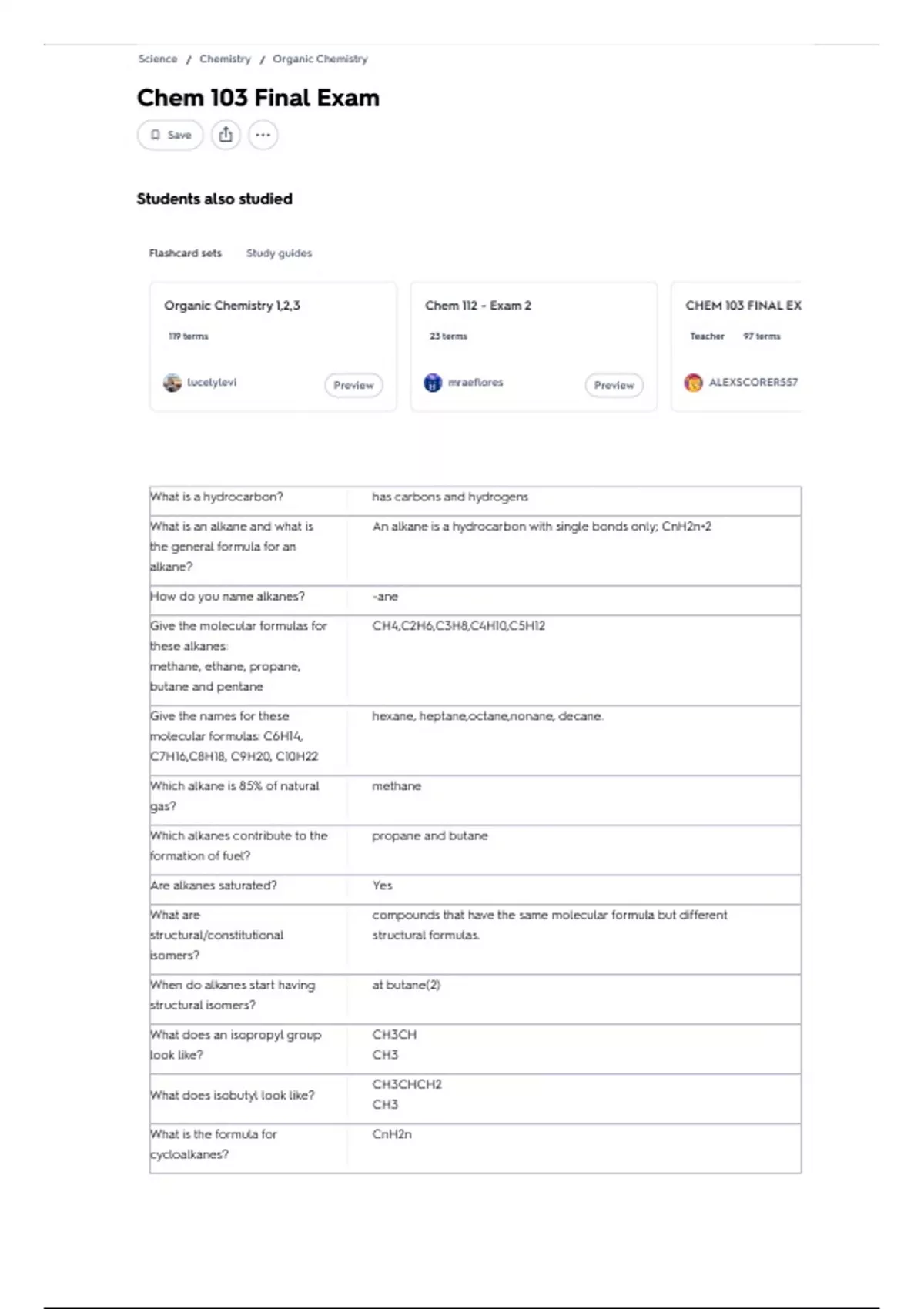
Task: Click the share icon button
Action: pos(226,135)
